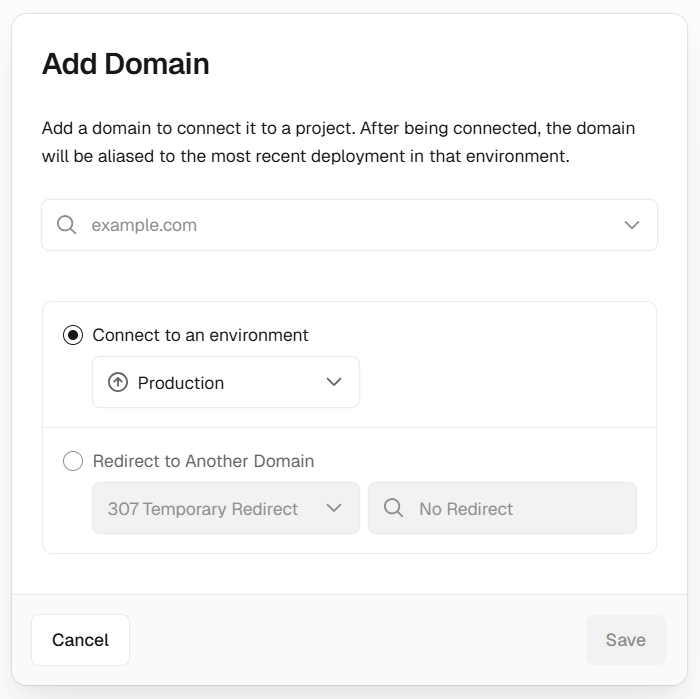Click the circled up-arrow icon beside Production

click(118, 383)
